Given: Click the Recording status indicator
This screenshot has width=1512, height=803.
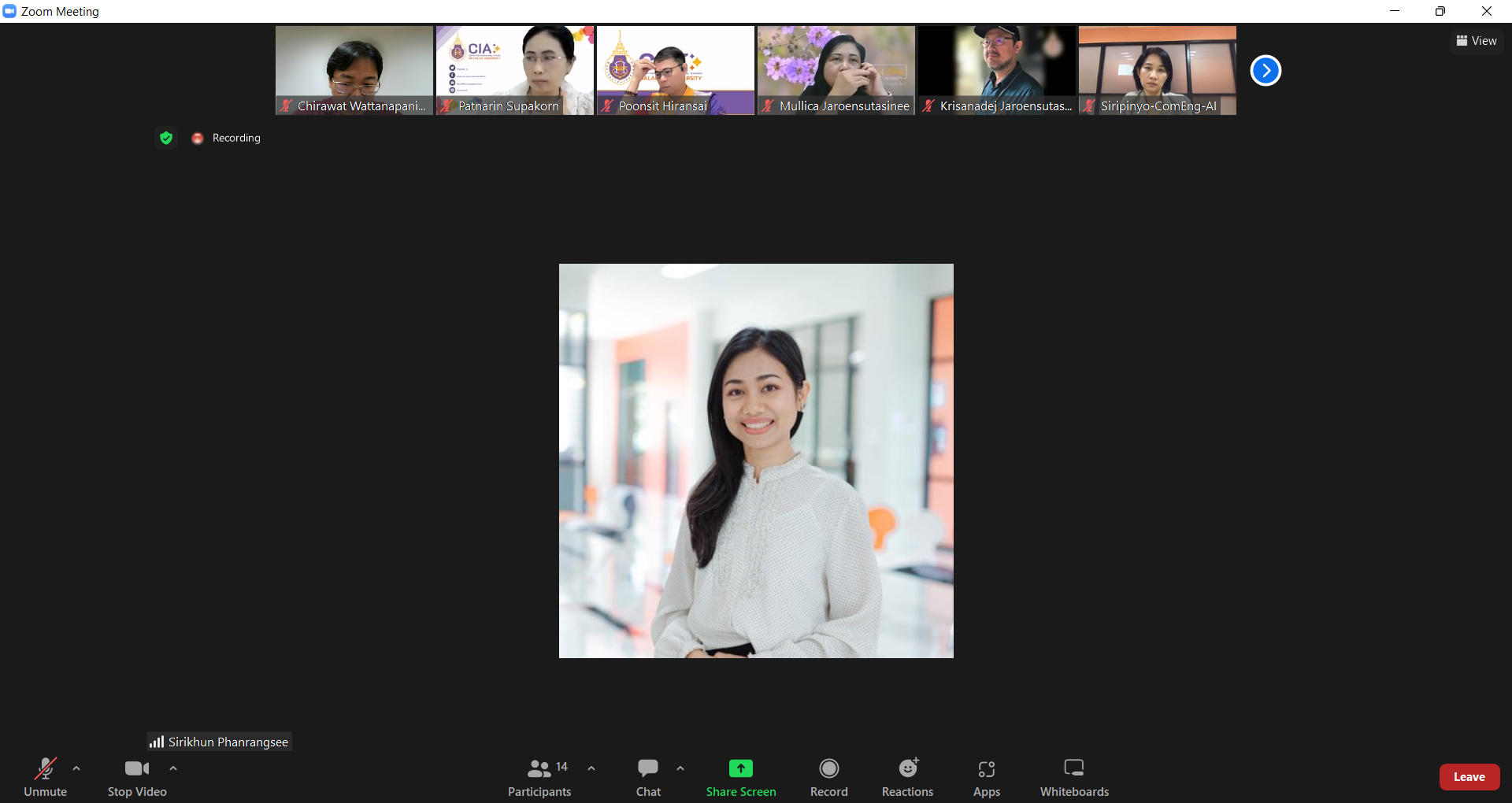Looking at the screenshot, I should 227,138.
